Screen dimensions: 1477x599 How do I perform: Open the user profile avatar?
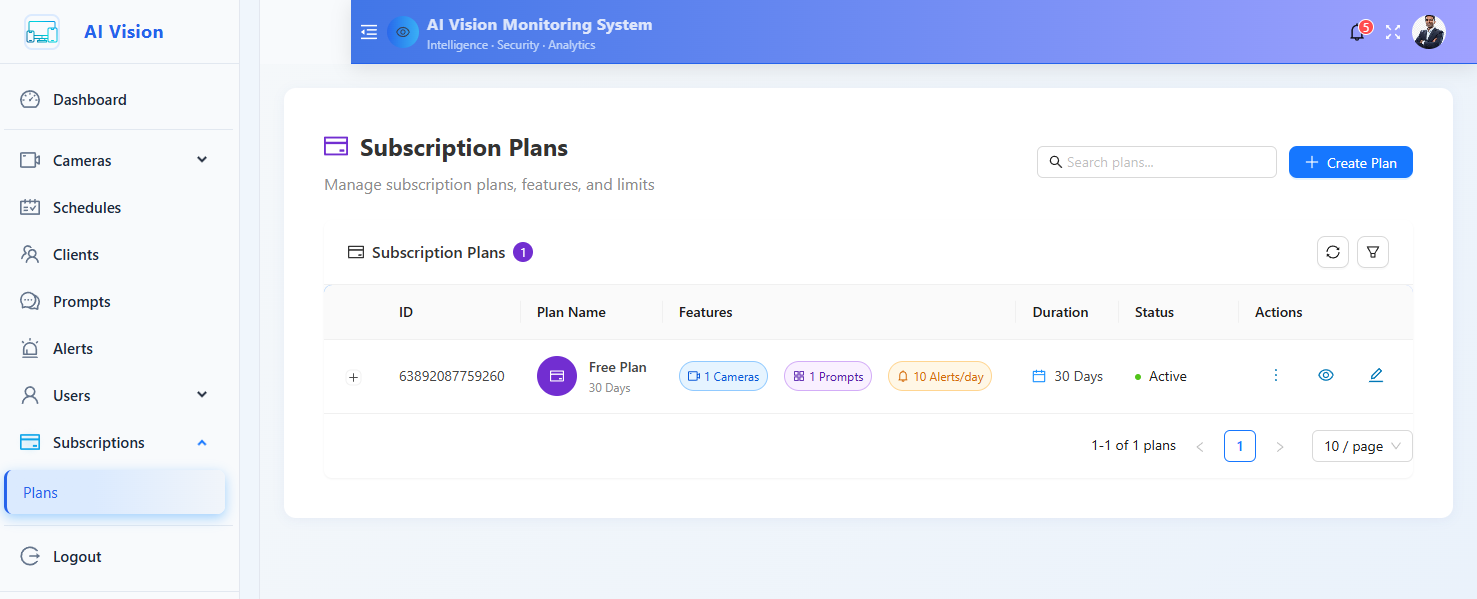[x=1428, y=32]
